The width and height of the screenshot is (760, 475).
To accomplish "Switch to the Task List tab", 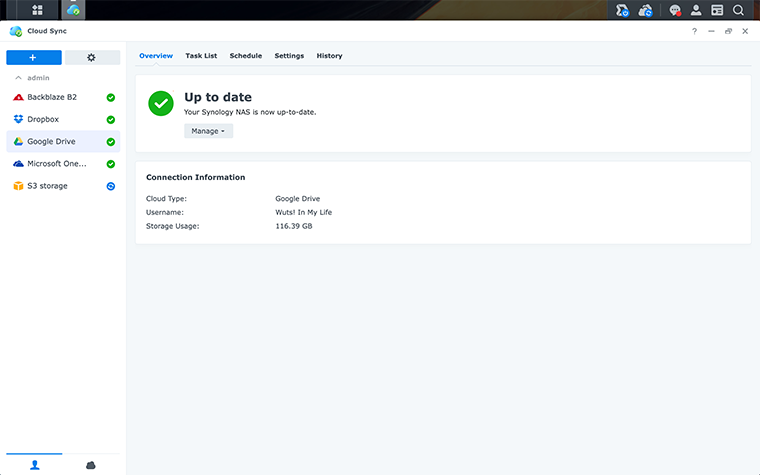I will [201, 56].
